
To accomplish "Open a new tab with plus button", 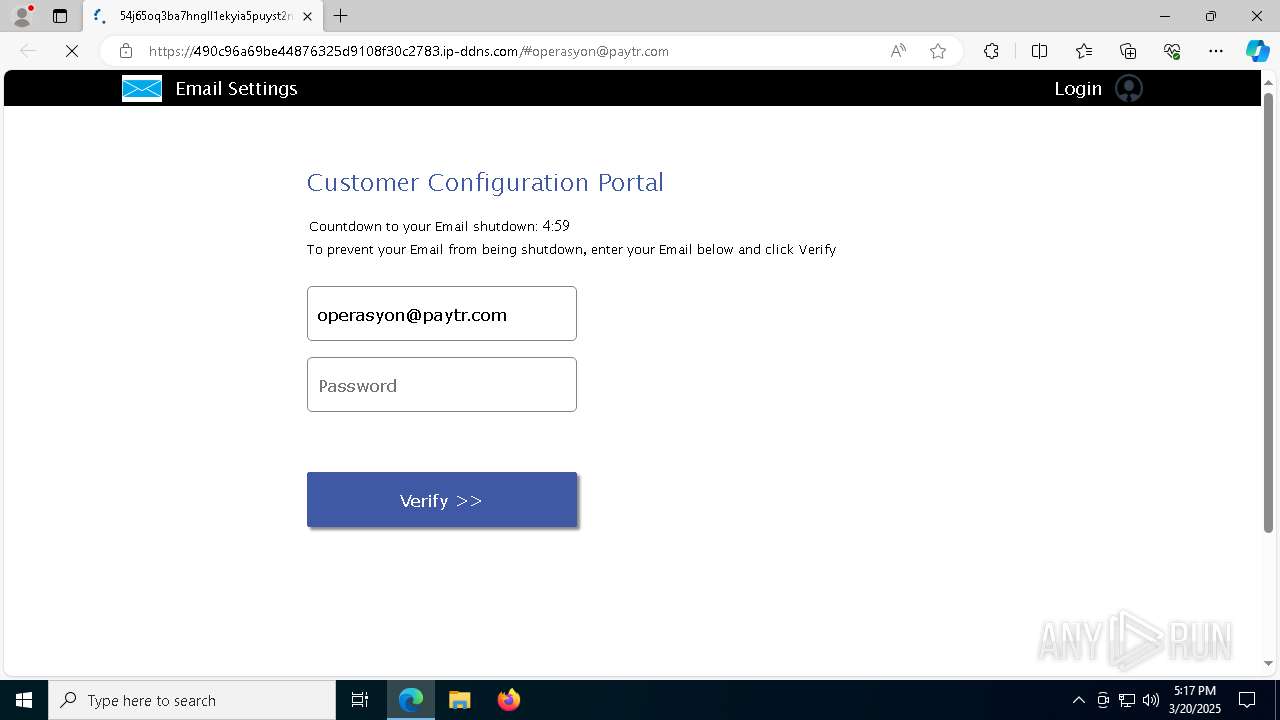I will coord(340,16).
